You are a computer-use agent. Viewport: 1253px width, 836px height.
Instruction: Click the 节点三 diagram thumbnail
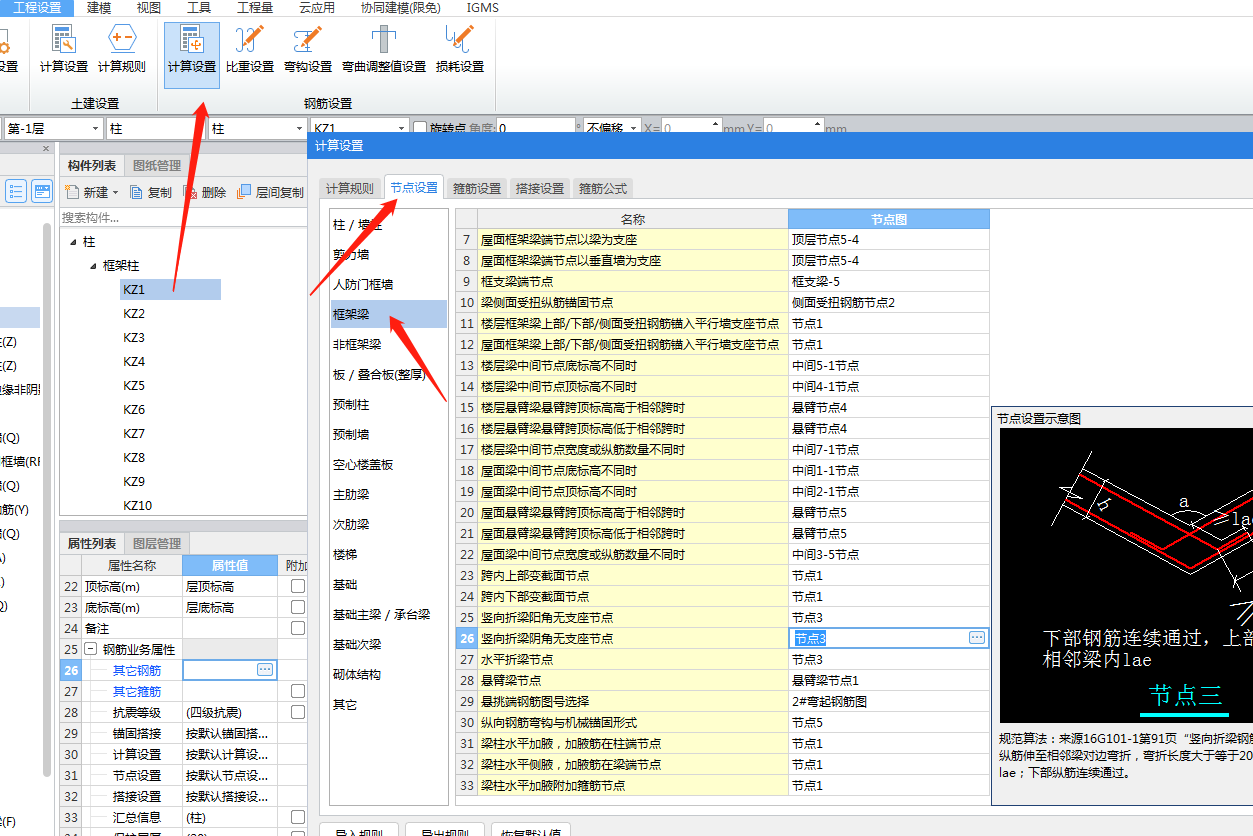click(1126, 575)
